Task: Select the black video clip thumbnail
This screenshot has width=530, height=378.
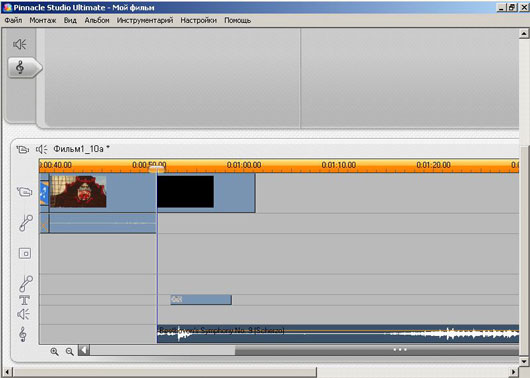Action: (185, 191)
